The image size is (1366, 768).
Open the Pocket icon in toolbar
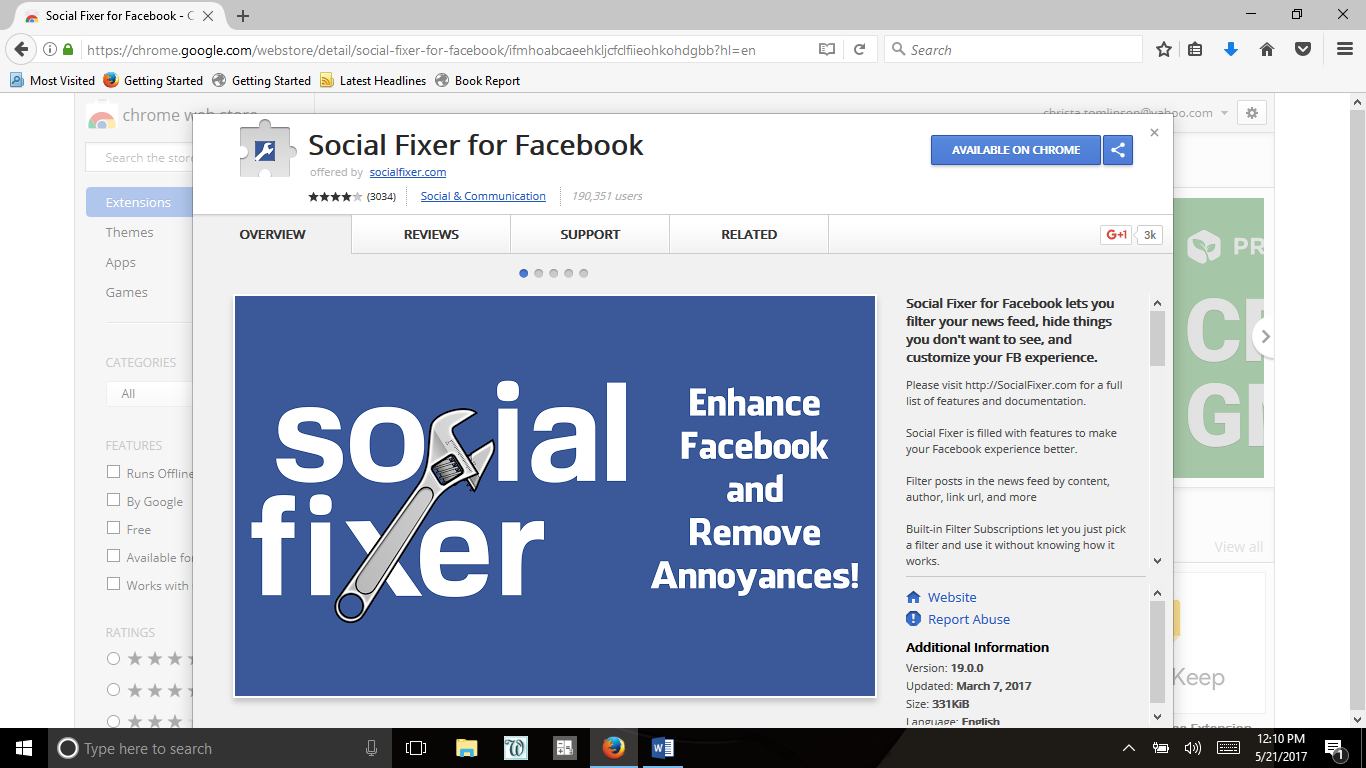pos(1302,49)
